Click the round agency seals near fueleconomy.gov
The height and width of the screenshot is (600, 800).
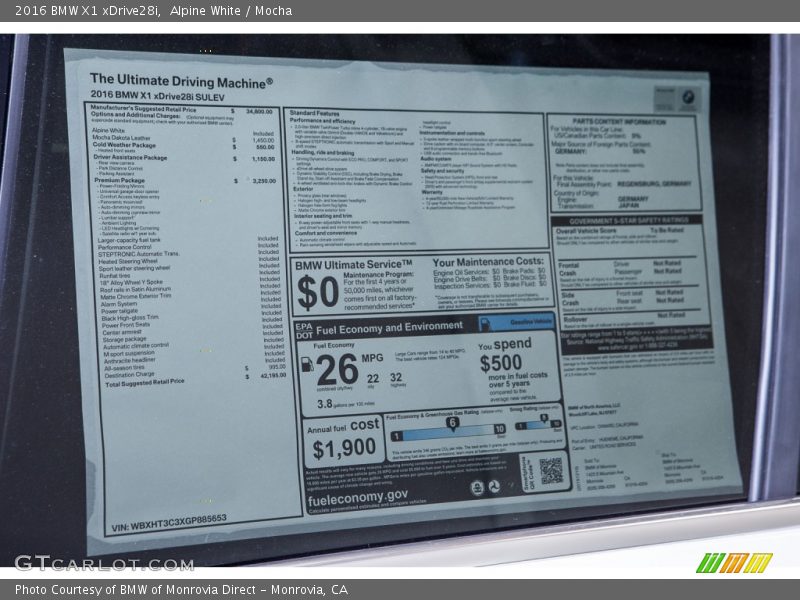click(485, 486)
